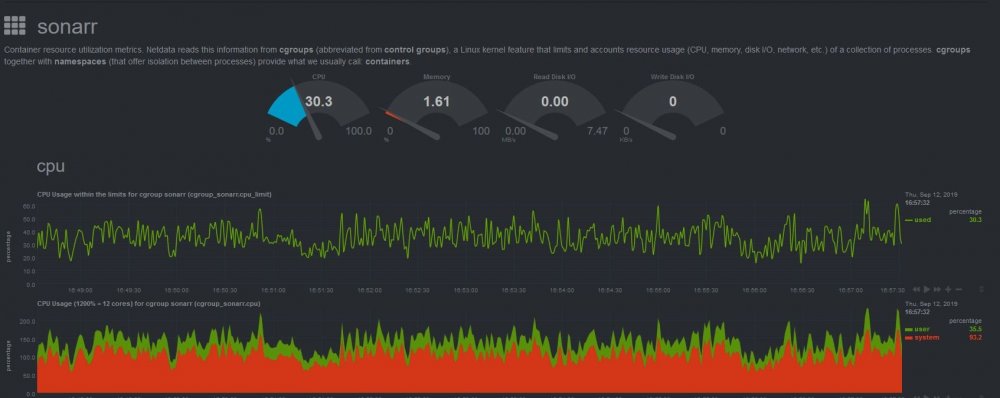Click play on the cpu_limit chart
Viewport: 1000px width, 398px height.
click(927, 290)
